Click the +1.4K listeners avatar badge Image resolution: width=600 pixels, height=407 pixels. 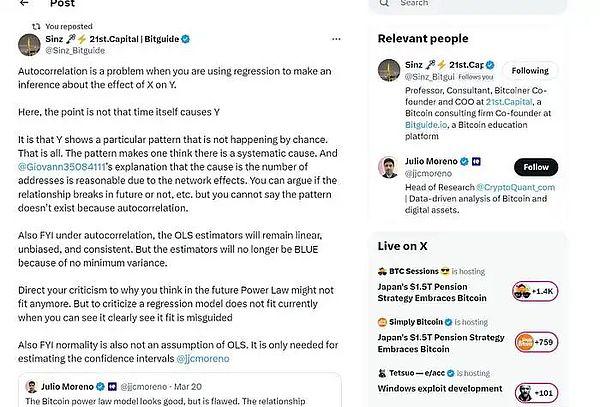click(535, 291)
